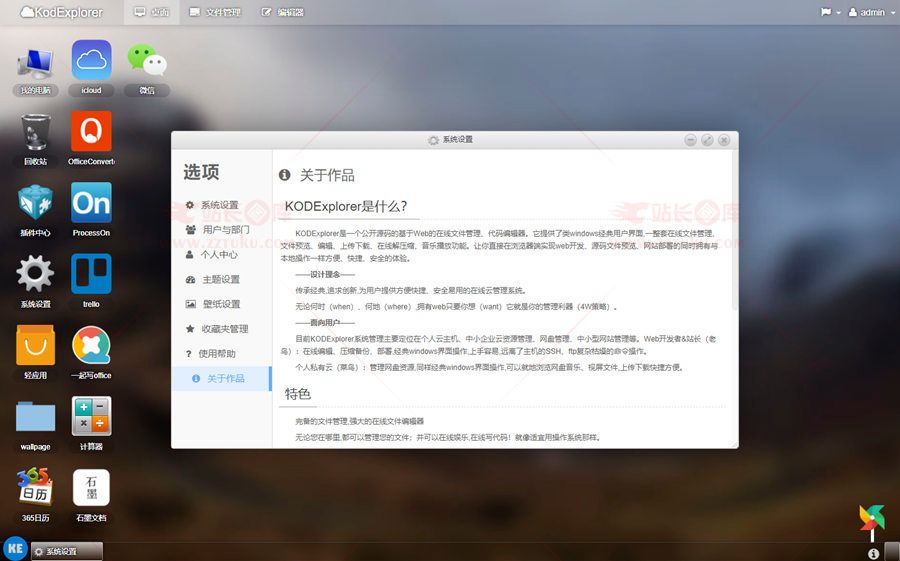The image size is (900, 561).
Task: Click the dialog content scrollbar
Action: 735,230
